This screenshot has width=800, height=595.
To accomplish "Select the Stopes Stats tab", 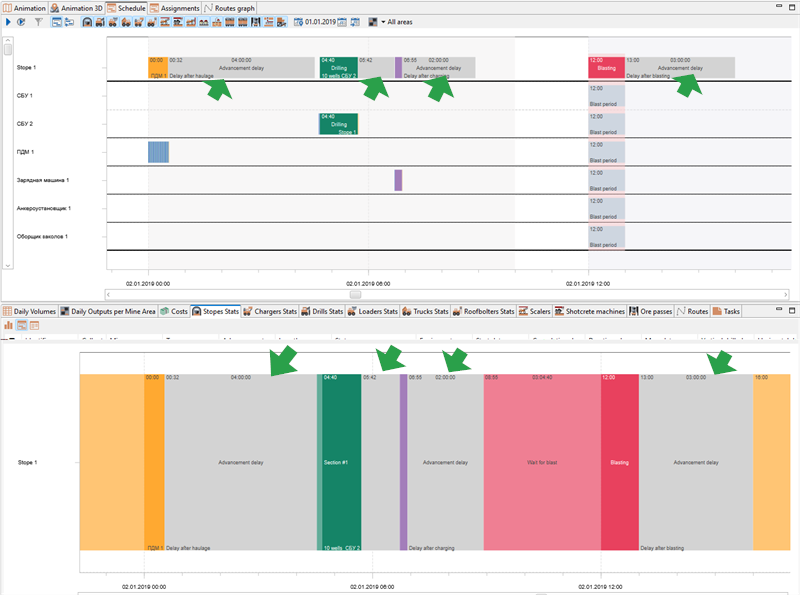I will [x=215, y=311].
